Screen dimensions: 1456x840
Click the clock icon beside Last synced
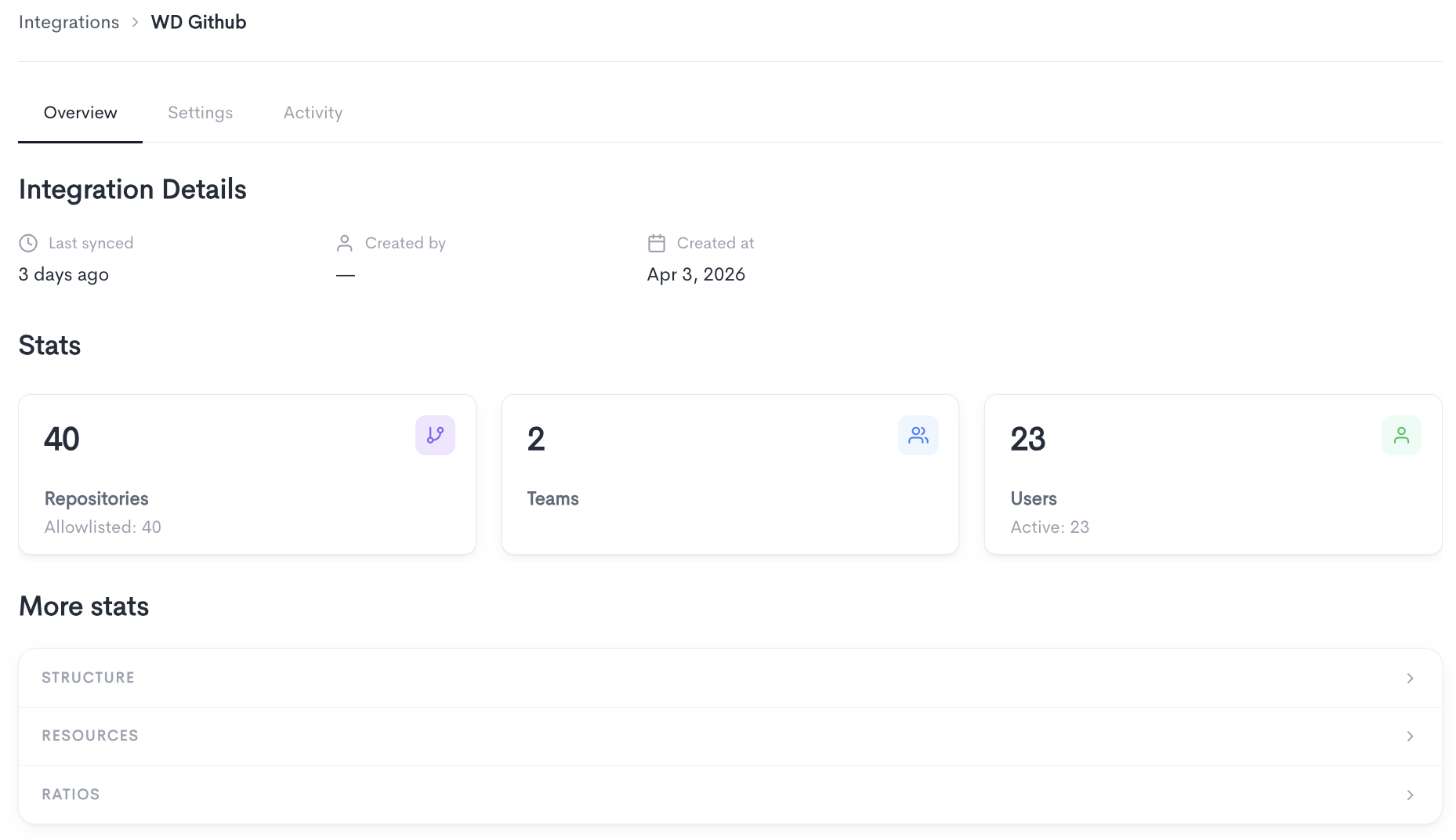[x=28, y=243]
